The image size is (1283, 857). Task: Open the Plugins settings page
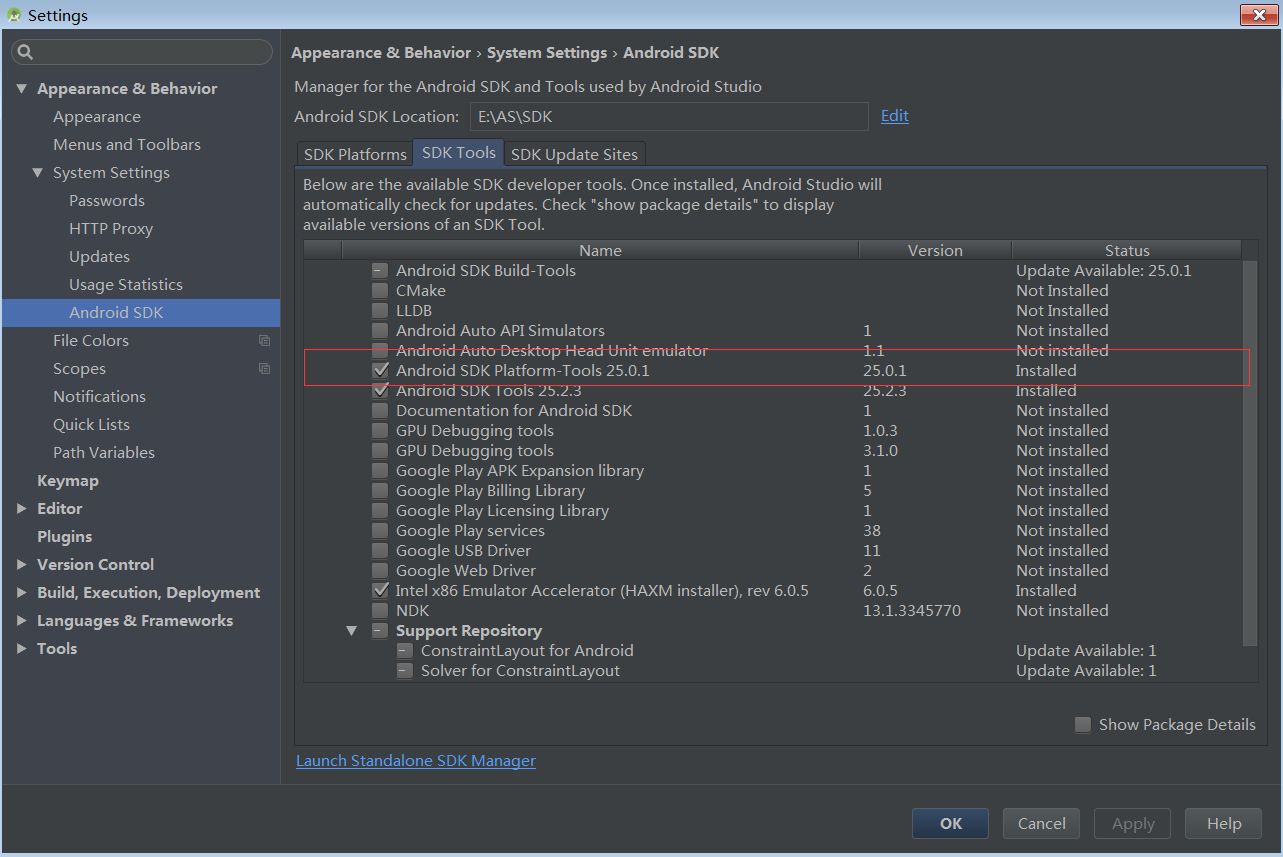(64, 537)
